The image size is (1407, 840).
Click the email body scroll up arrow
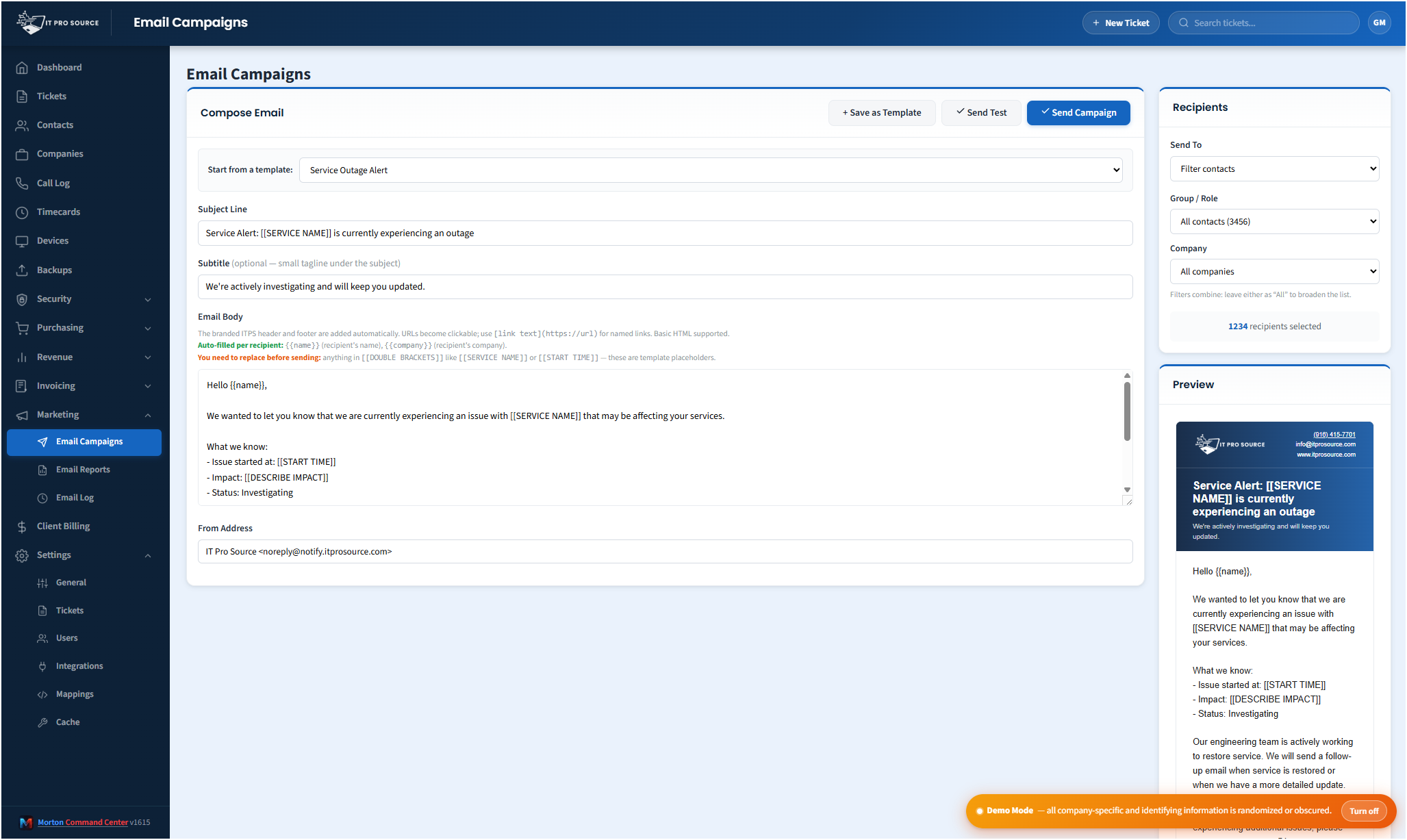pos(1127,376)
